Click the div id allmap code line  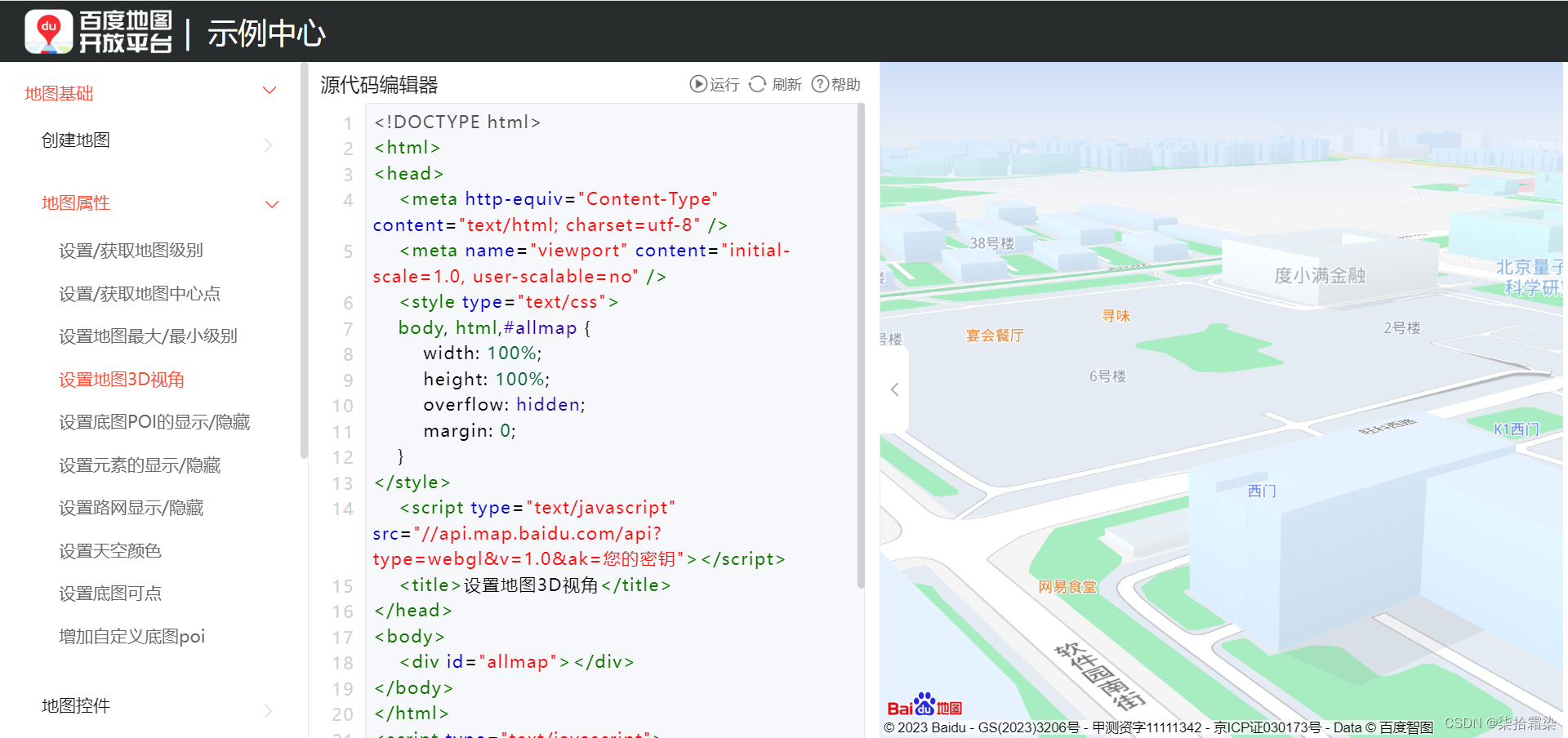517,662
